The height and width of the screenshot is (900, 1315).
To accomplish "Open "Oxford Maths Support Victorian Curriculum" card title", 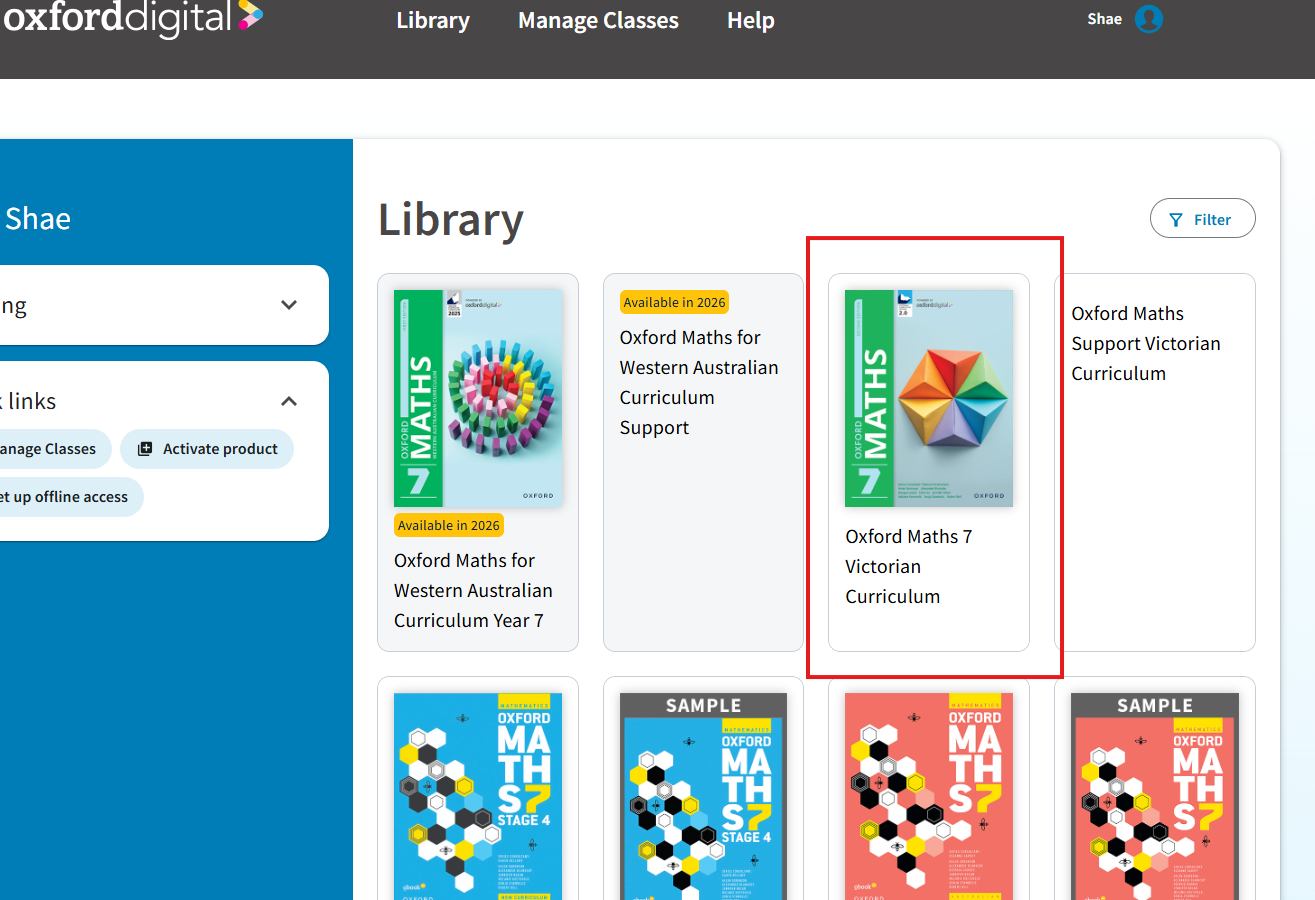I will pyautogui.click(x=1146, y=343).
